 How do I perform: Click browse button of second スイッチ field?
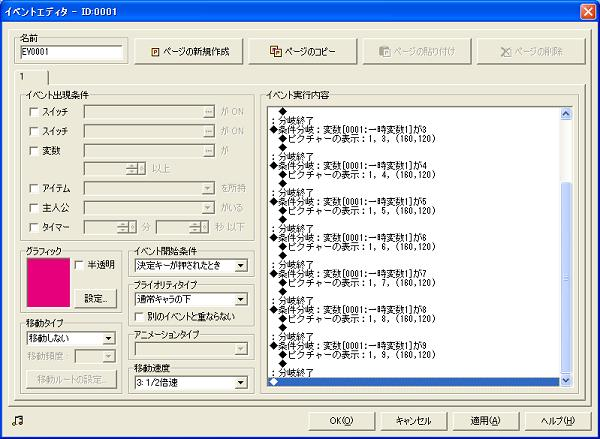click(x=208, y=131)
